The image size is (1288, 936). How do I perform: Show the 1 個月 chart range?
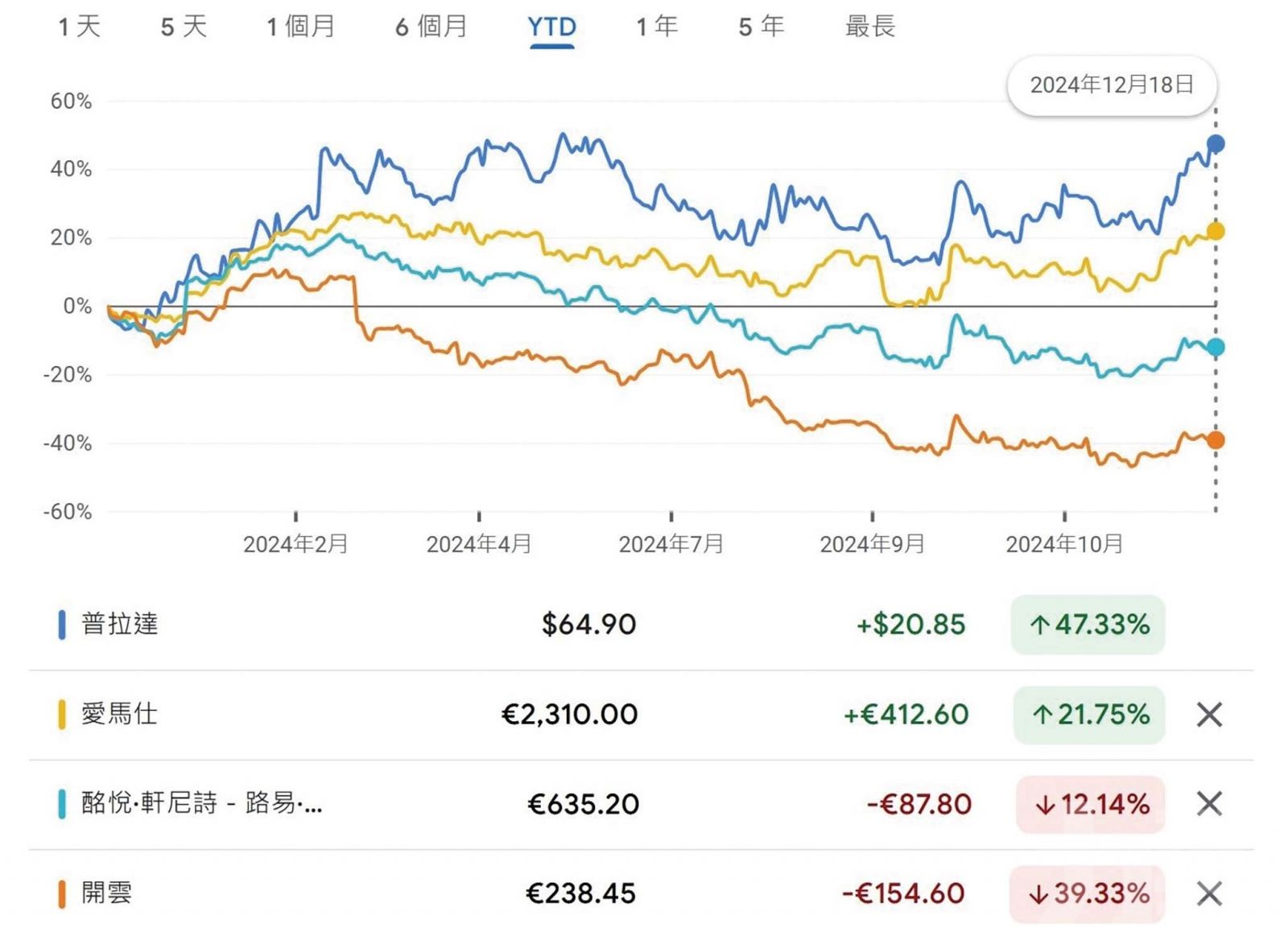[x=301, y=27]
